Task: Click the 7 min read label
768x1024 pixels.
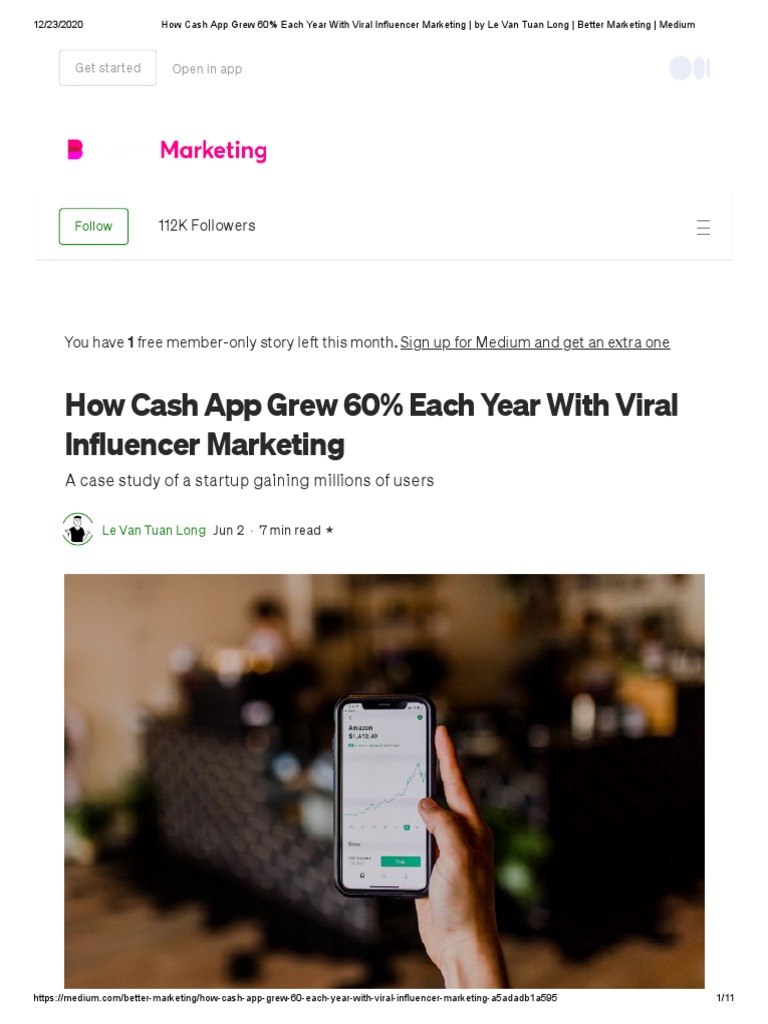Action: point(290,530)
